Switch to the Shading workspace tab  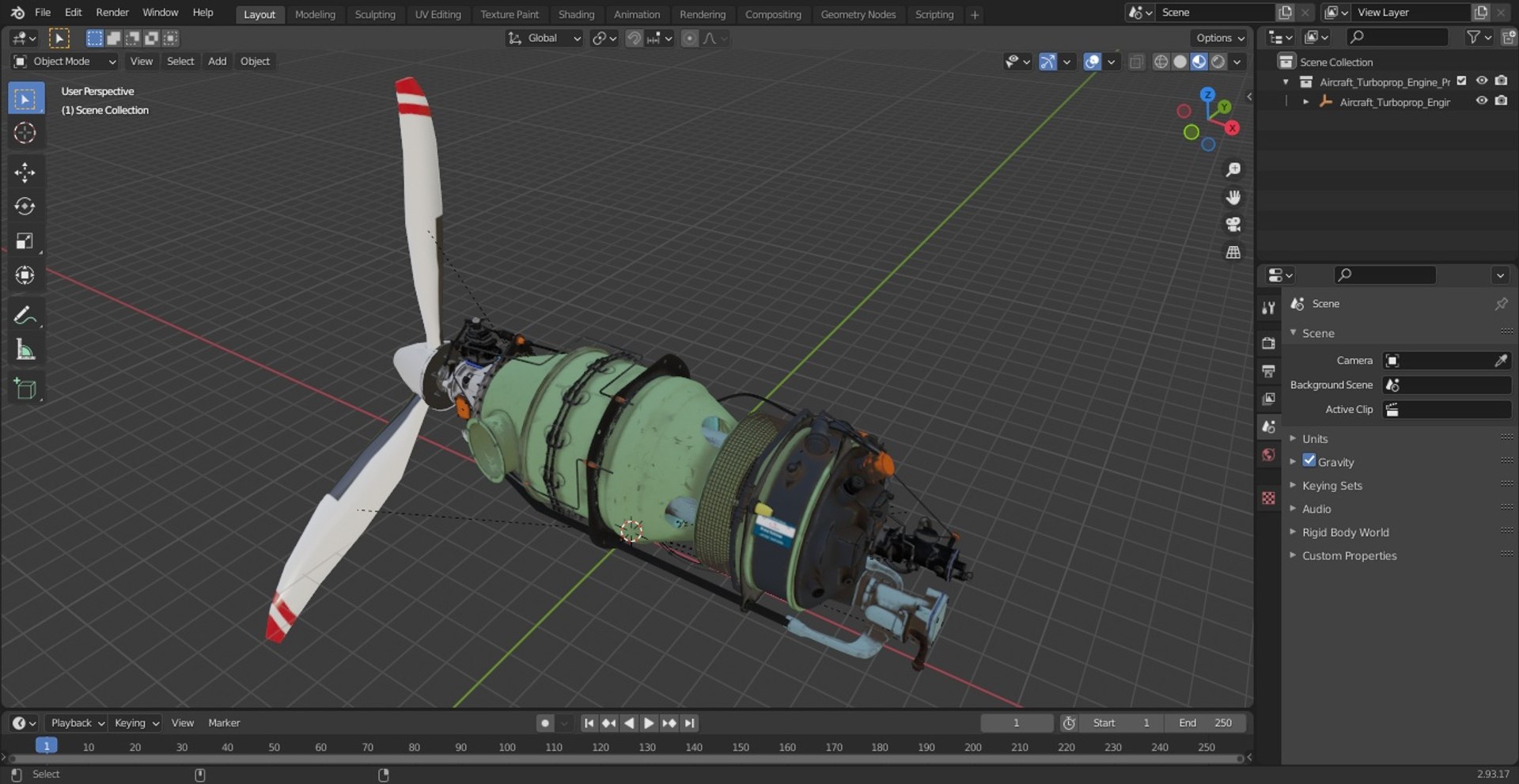(576, 14)
